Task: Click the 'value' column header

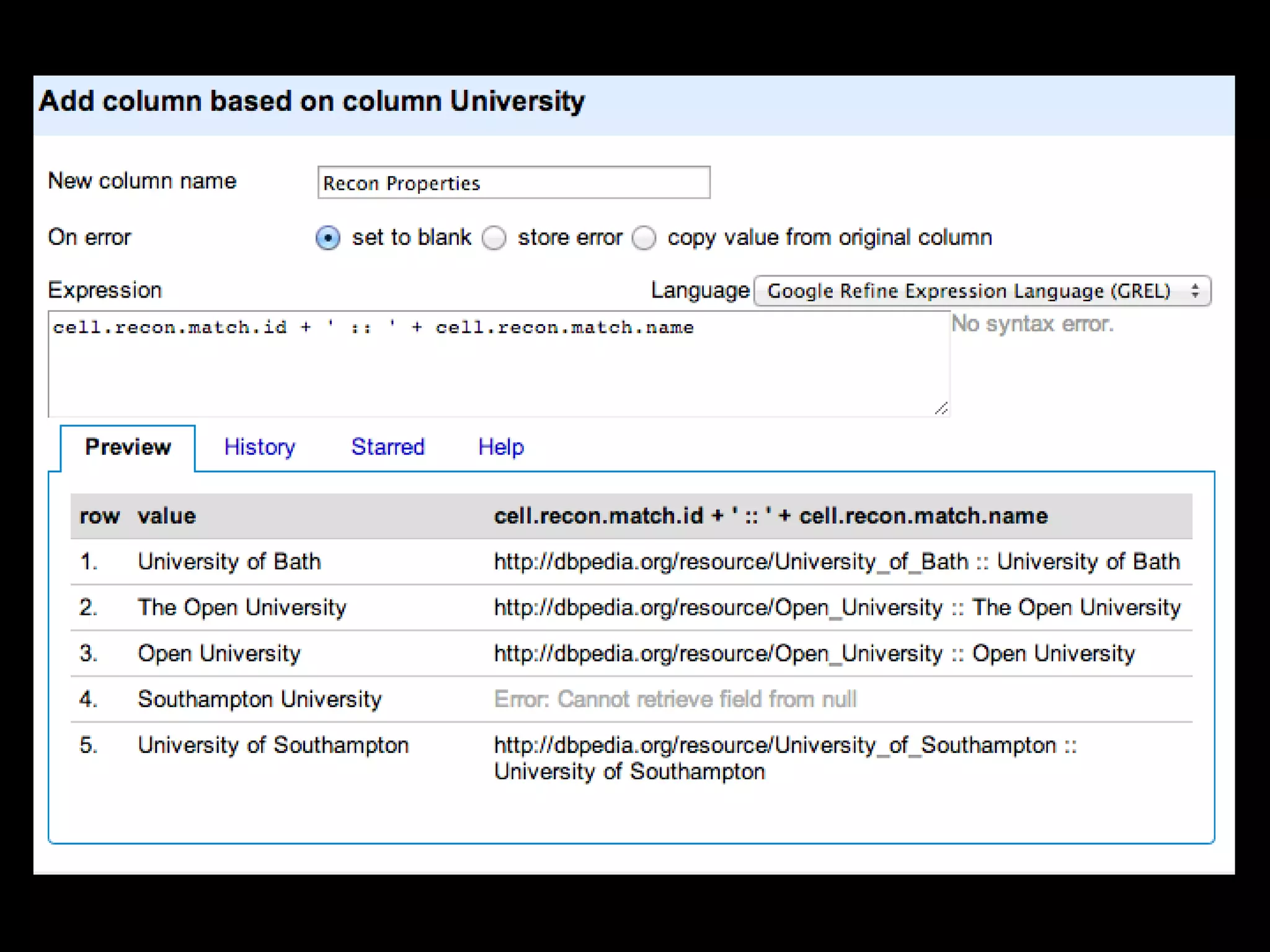Action: [x=166, y=516]
